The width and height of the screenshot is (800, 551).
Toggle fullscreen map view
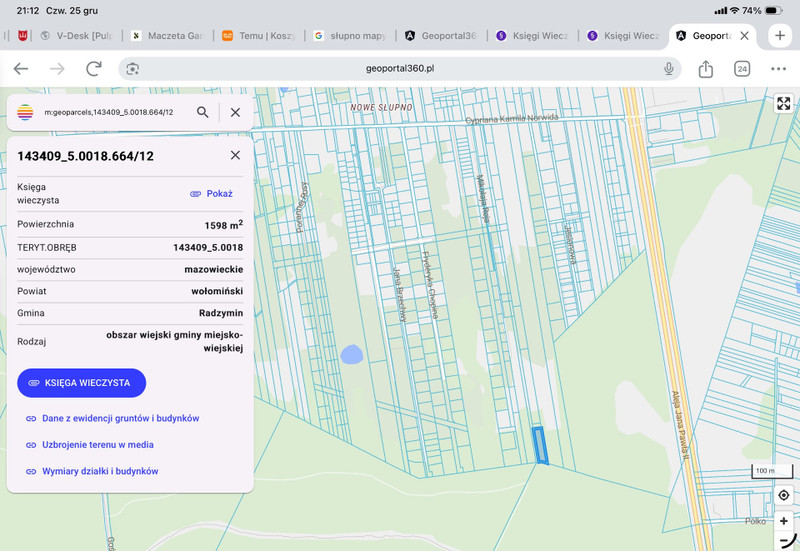point(783,104)
